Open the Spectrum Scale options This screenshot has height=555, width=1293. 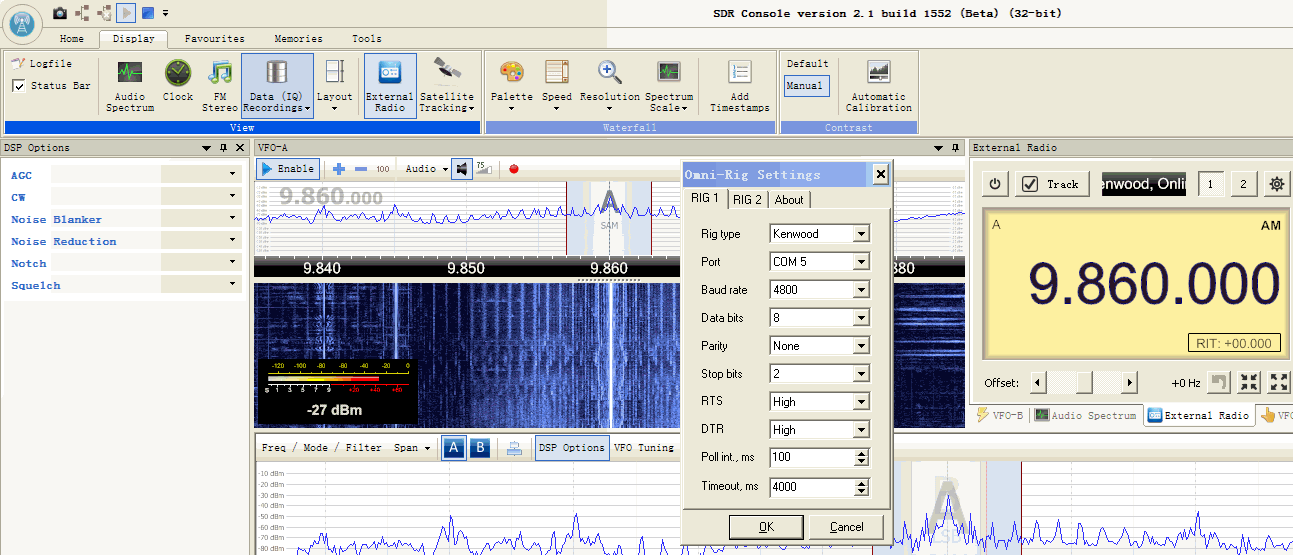(669, 86)
